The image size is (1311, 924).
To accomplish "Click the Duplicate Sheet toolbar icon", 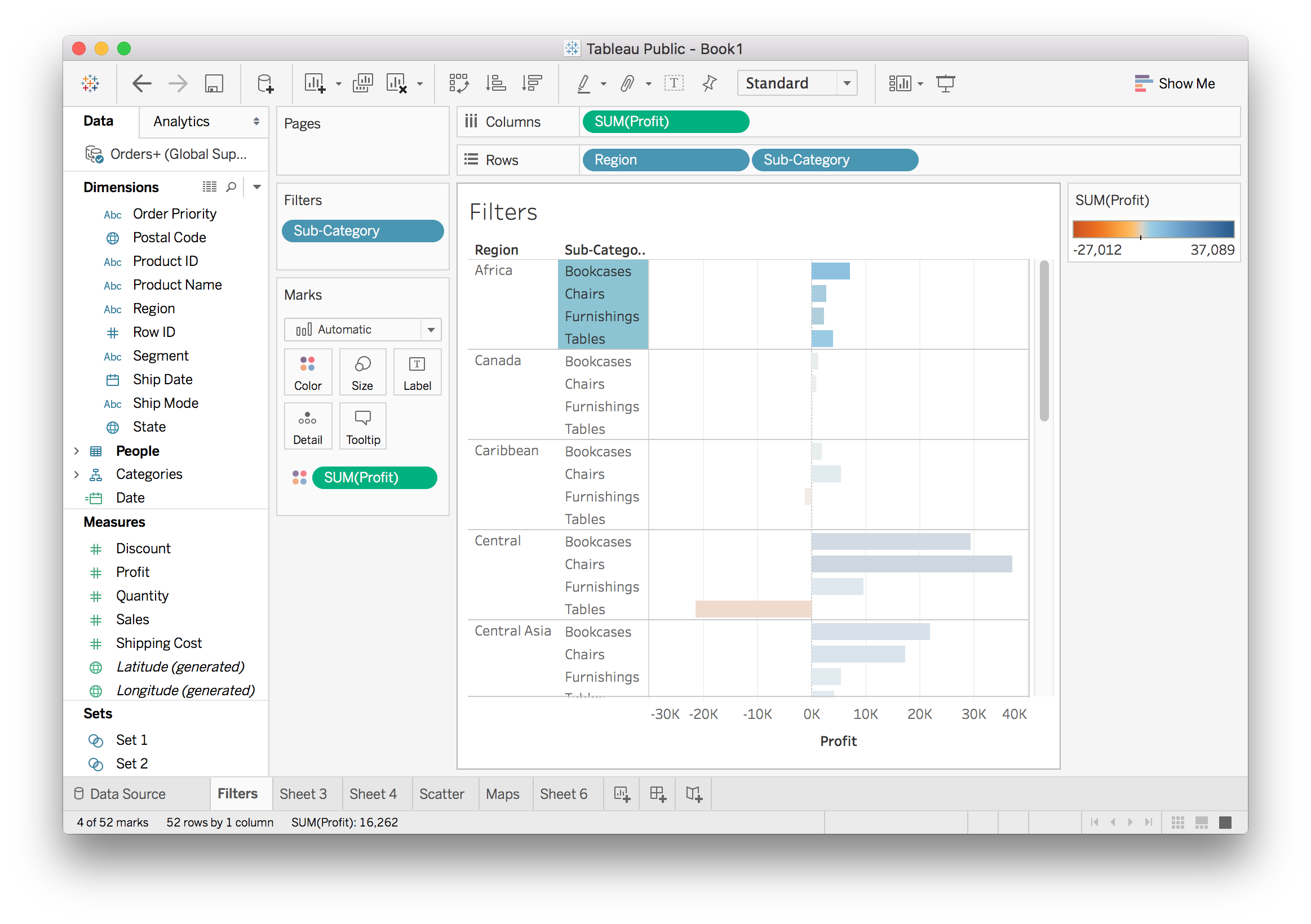I will pos(362,83).
